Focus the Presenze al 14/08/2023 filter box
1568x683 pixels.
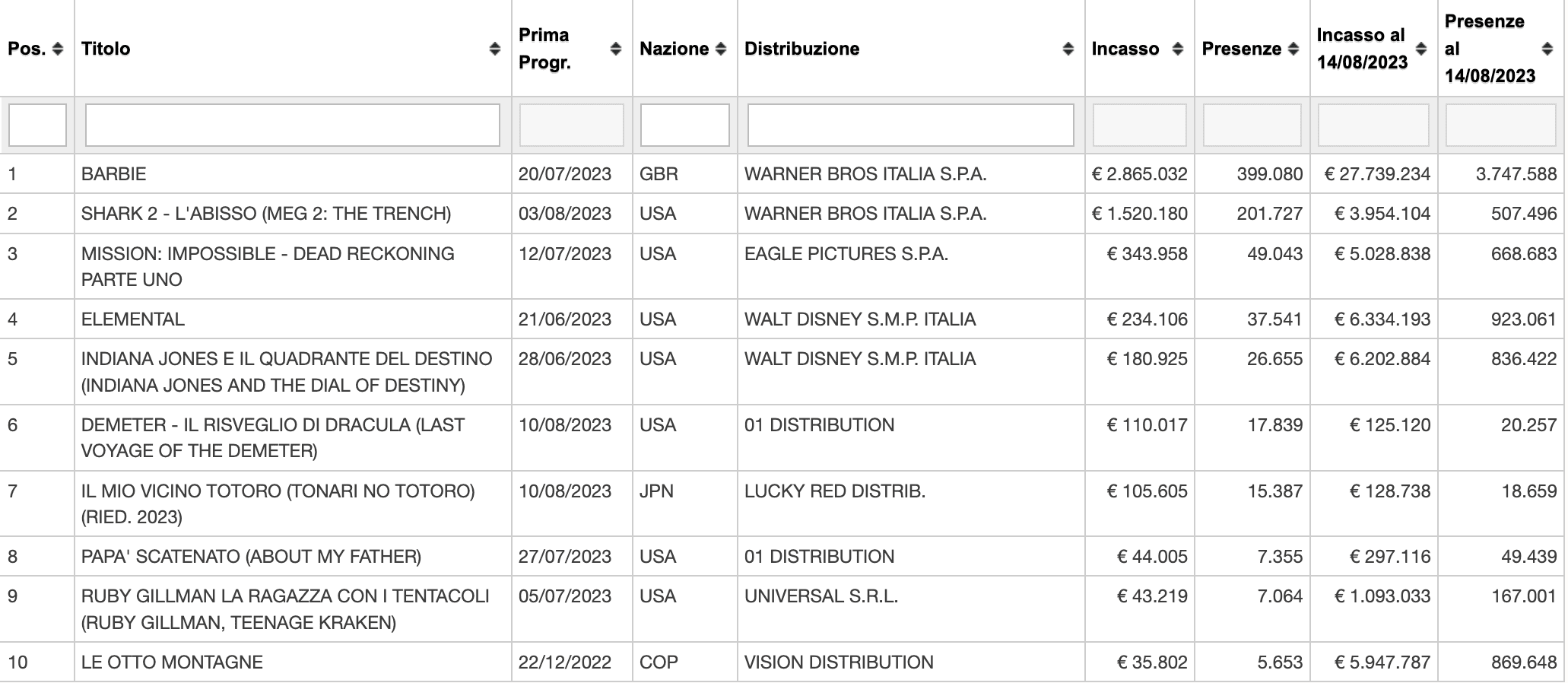(x=1501, y=125)
